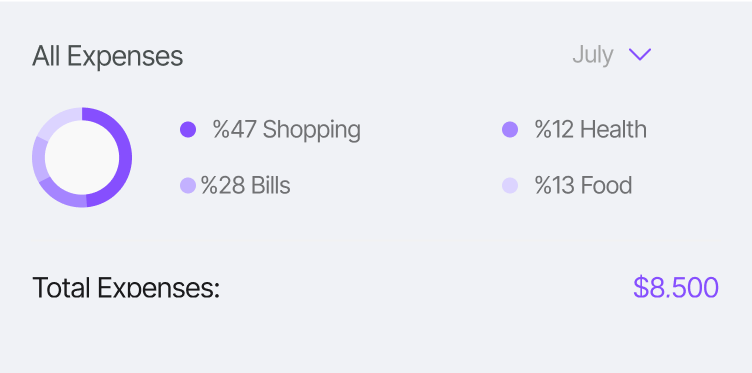Click the percent sign before 47
Image resolution: width=752 pixels, height=373 pixels.
[221, 129]
